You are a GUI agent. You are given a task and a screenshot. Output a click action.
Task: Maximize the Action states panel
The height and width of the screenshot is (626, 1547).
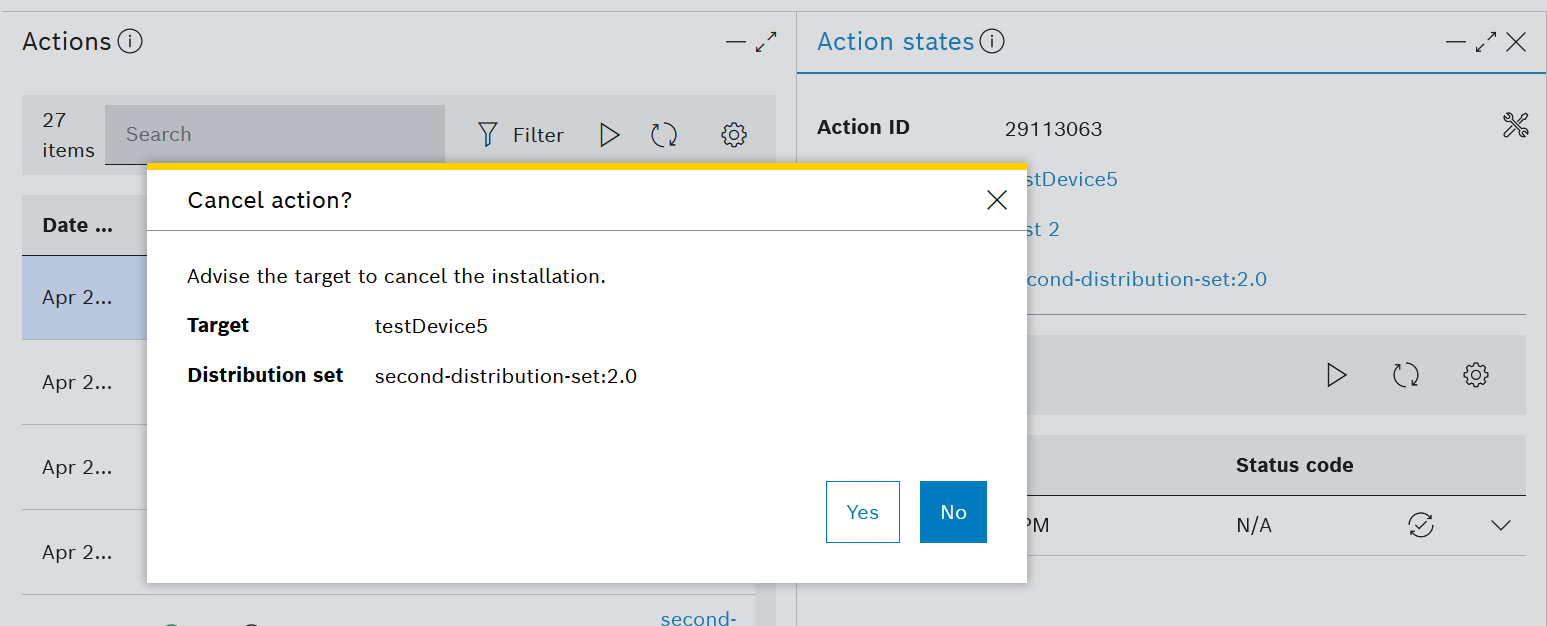click(1486, 42)
